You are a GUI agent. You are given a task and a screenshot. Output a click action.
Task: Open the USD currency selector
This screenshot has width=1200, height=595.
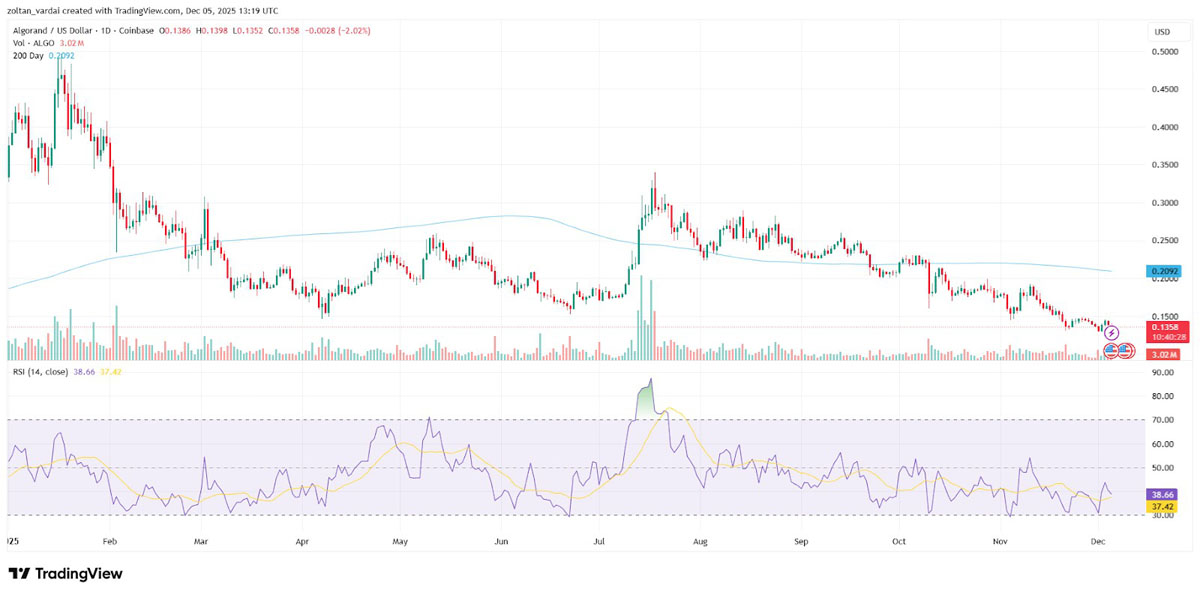(x=1162, y=31)
